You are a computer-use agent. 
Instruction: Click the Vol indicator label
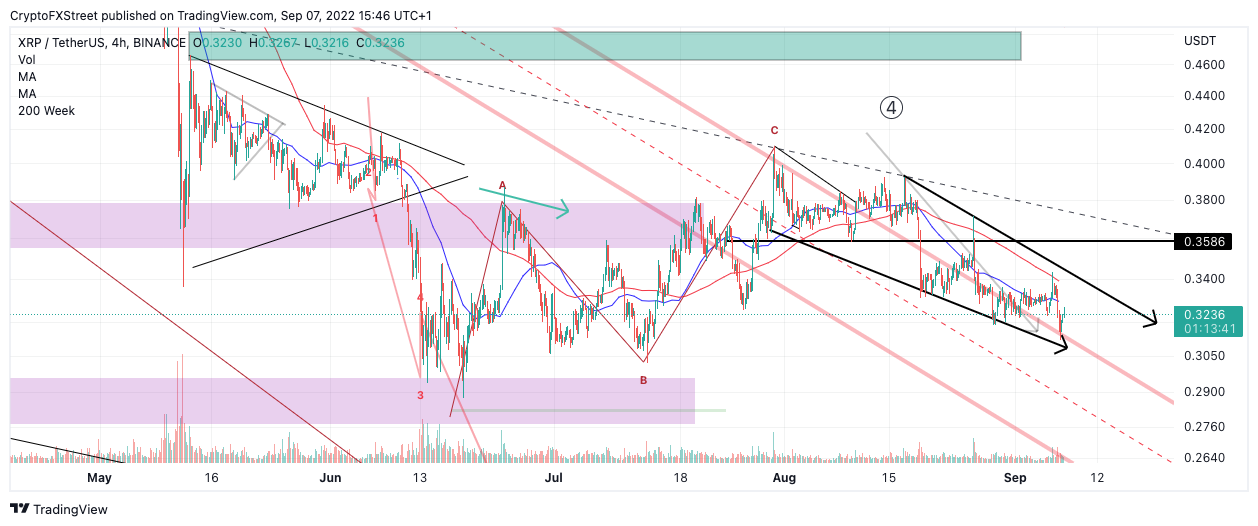coord(27,60)
